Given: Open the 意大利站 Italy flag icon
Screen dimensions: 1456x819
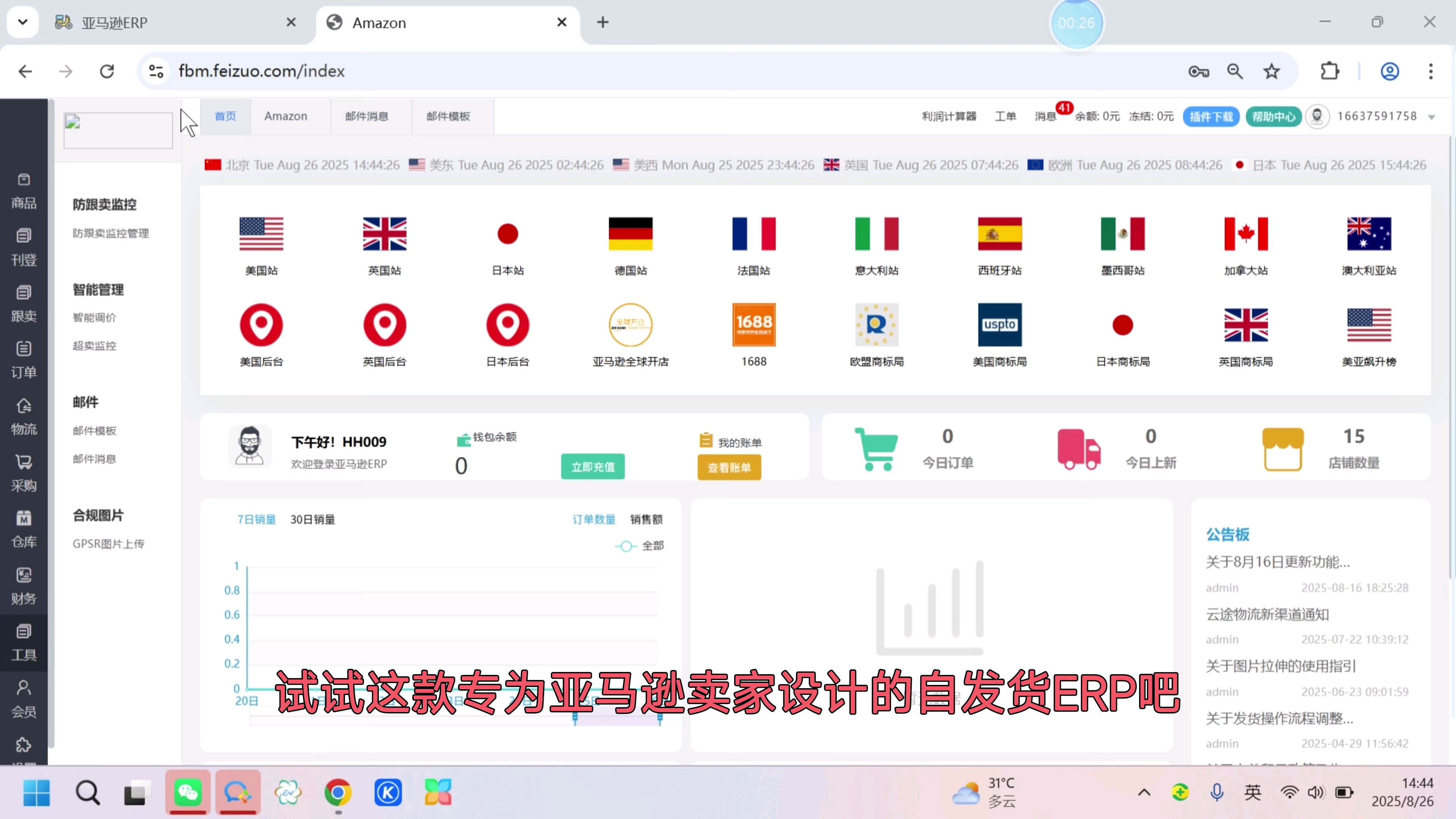Looking at the screenshot, I should pos(877,234).
